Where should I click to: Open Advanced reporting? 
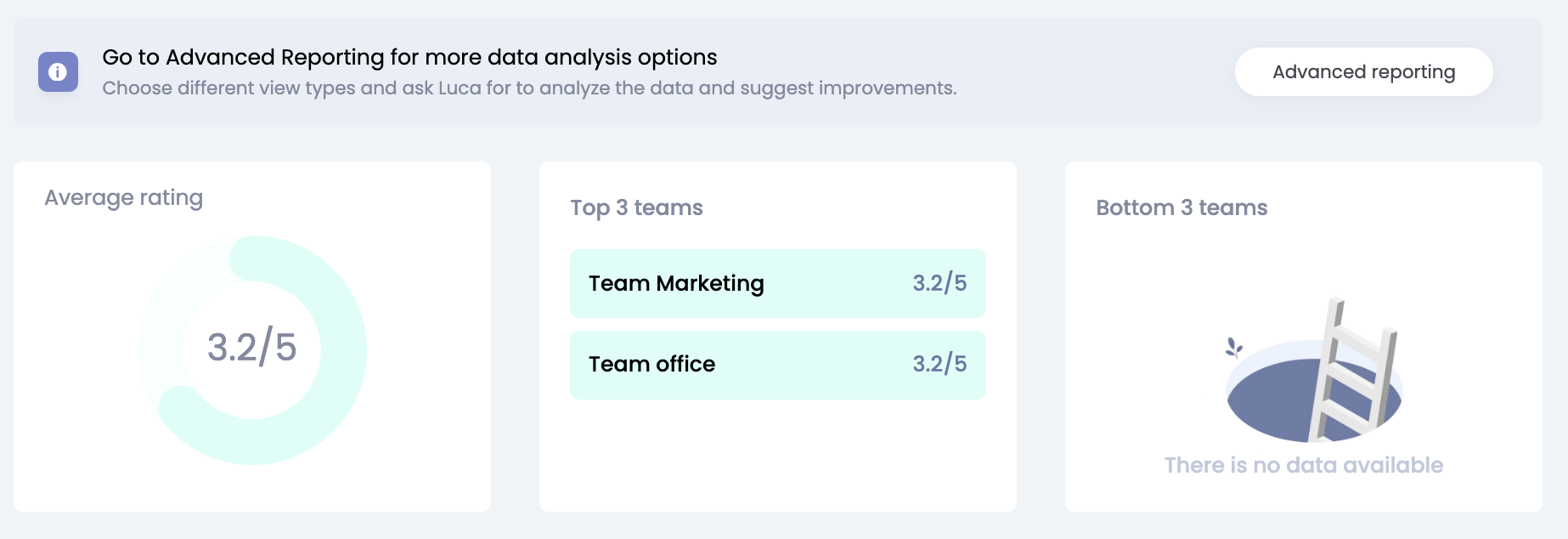1363,72
